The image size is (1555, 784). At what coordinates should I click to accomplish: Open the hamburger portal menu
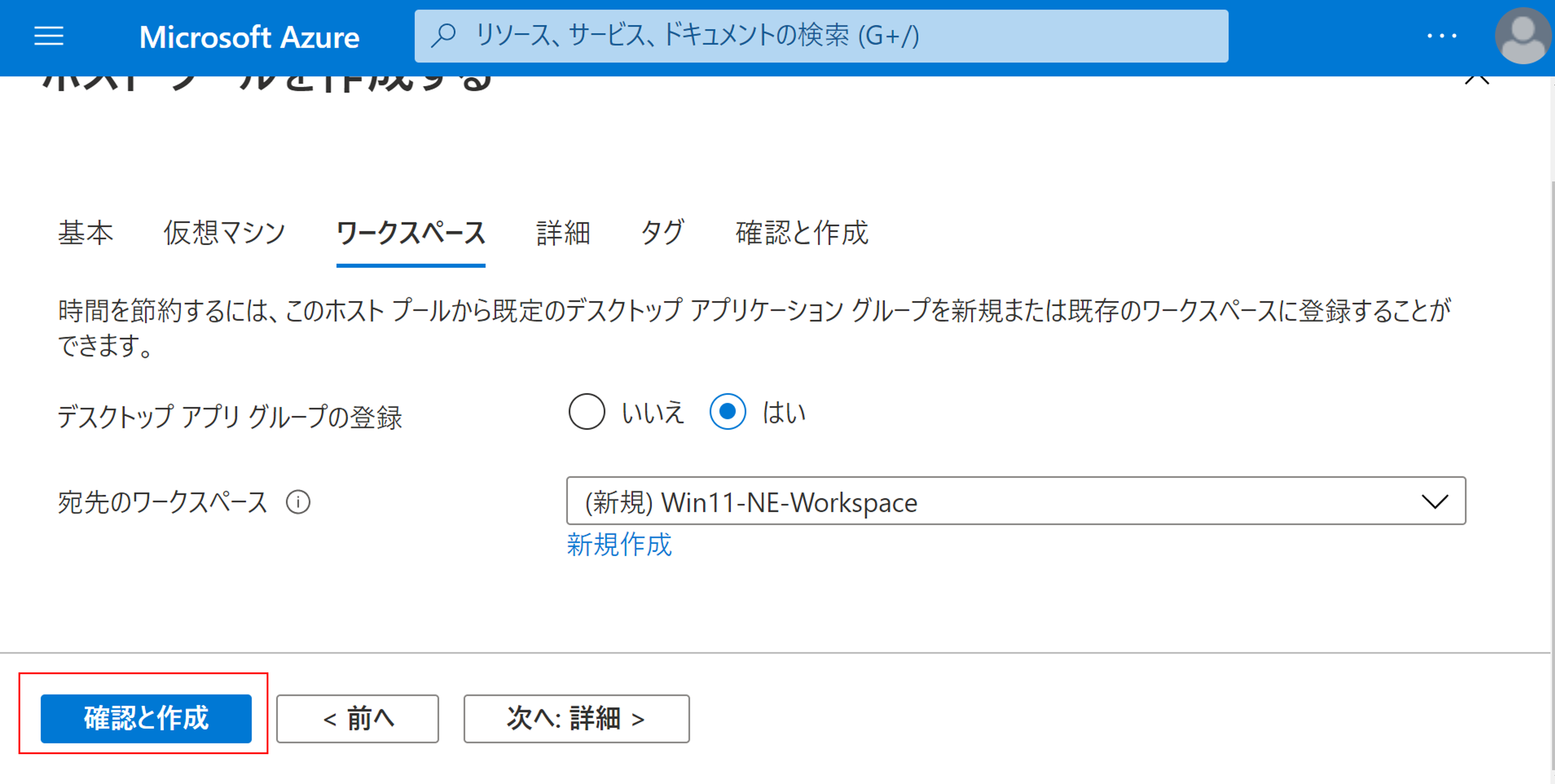coord(49,36)
